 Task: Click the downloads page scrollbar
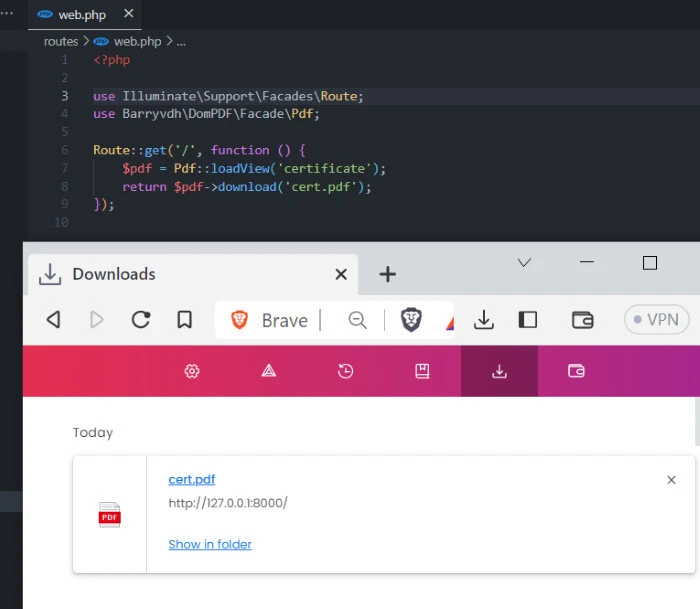point(697,421)
